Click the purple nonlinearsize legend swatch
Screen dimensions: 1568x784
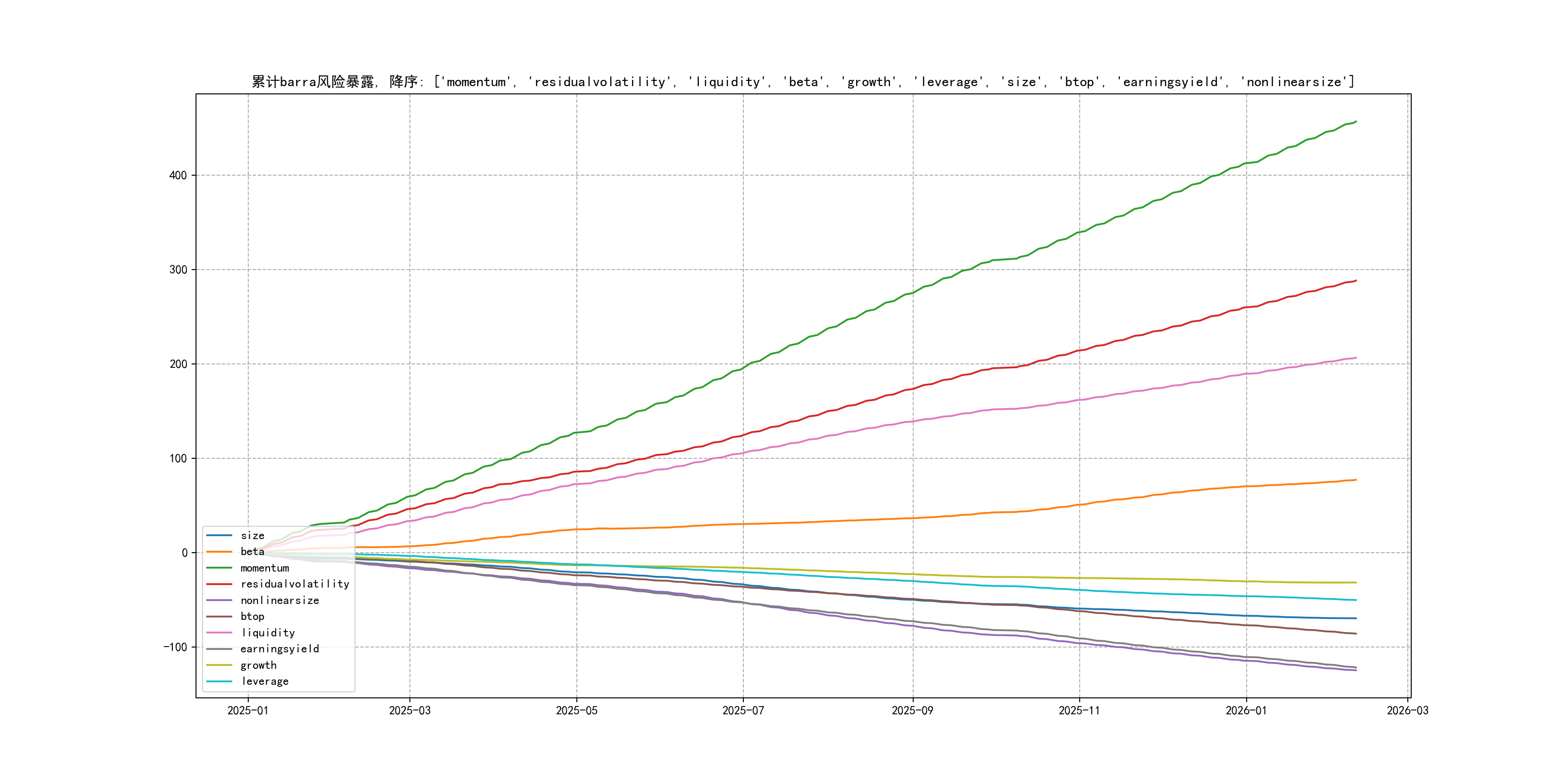tap(219, 600)
